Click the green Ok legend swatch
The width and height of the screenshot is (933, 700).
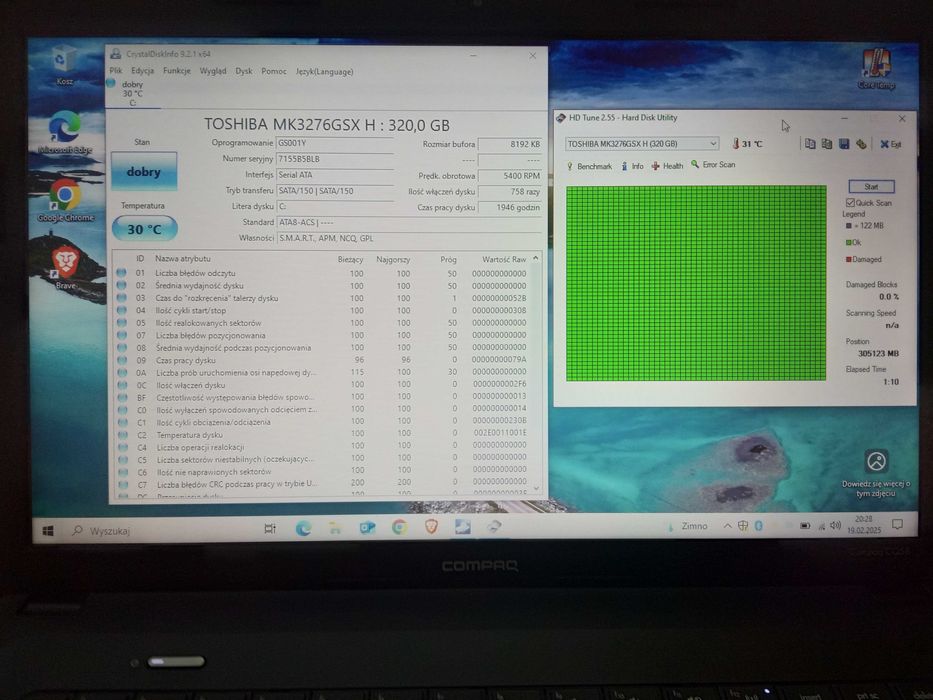point(849,242)
